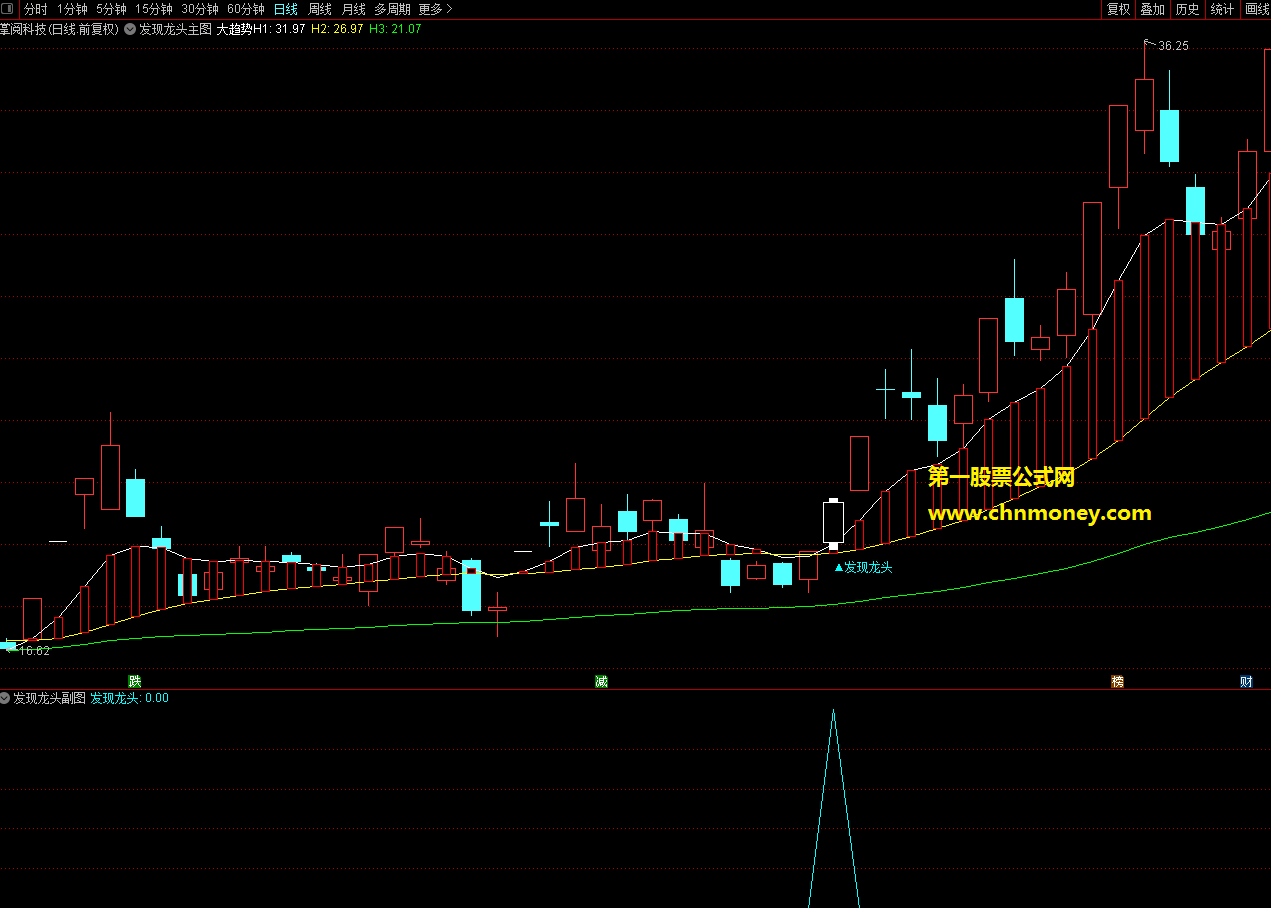Switch to the 分时 intraday view
Viewport: 1271px width, 908px height.
(x=36, y=9)
